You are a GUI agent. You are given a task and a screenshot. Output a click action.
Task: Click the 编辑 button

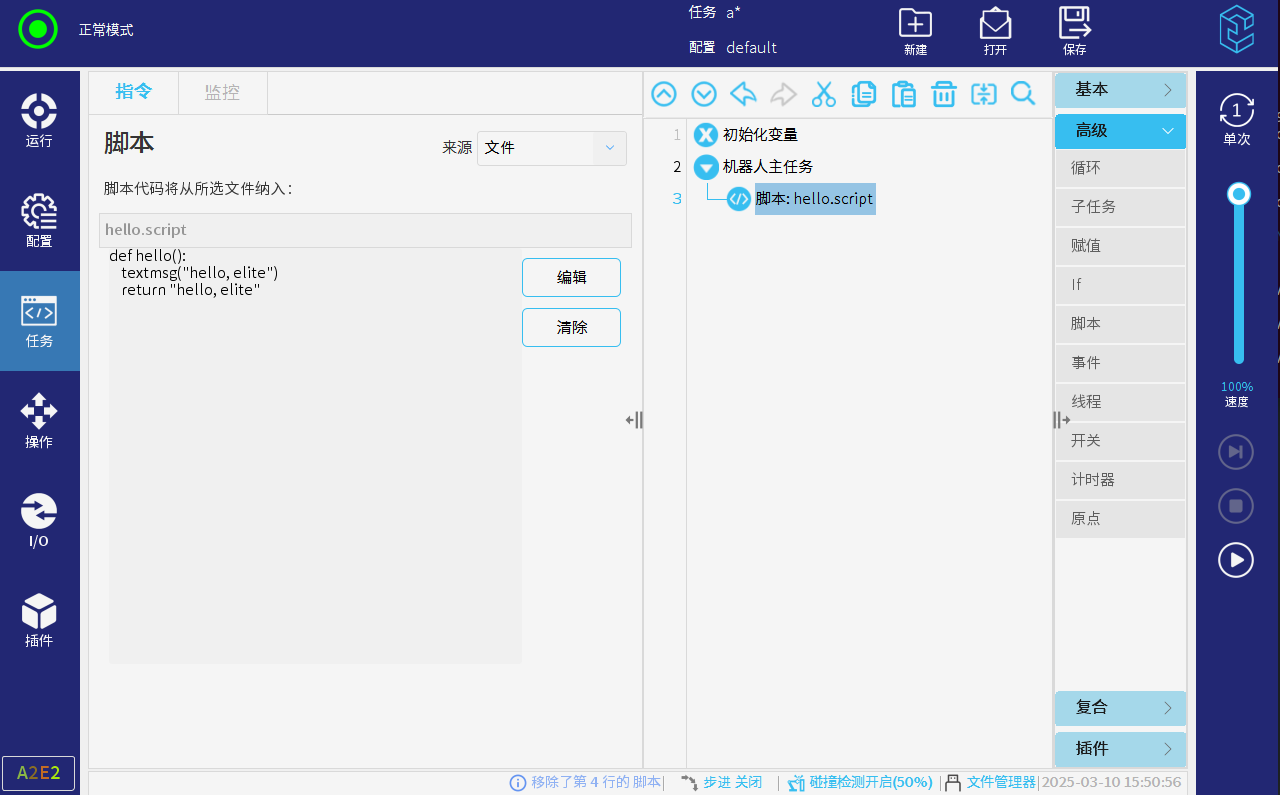pos(571,278)
